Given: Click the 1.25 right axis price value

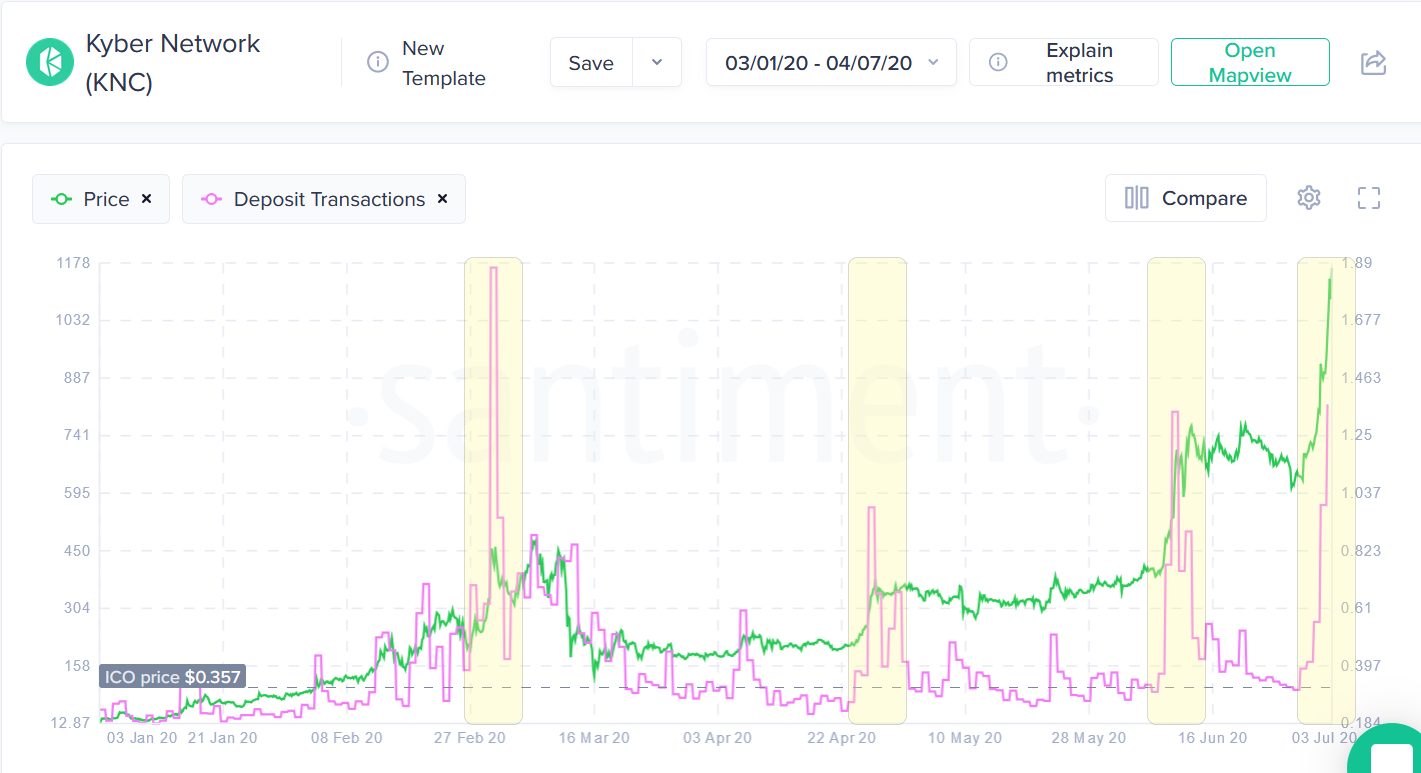Looking at the screenshot, I should pyautogui.click(x=1356, y=435).
